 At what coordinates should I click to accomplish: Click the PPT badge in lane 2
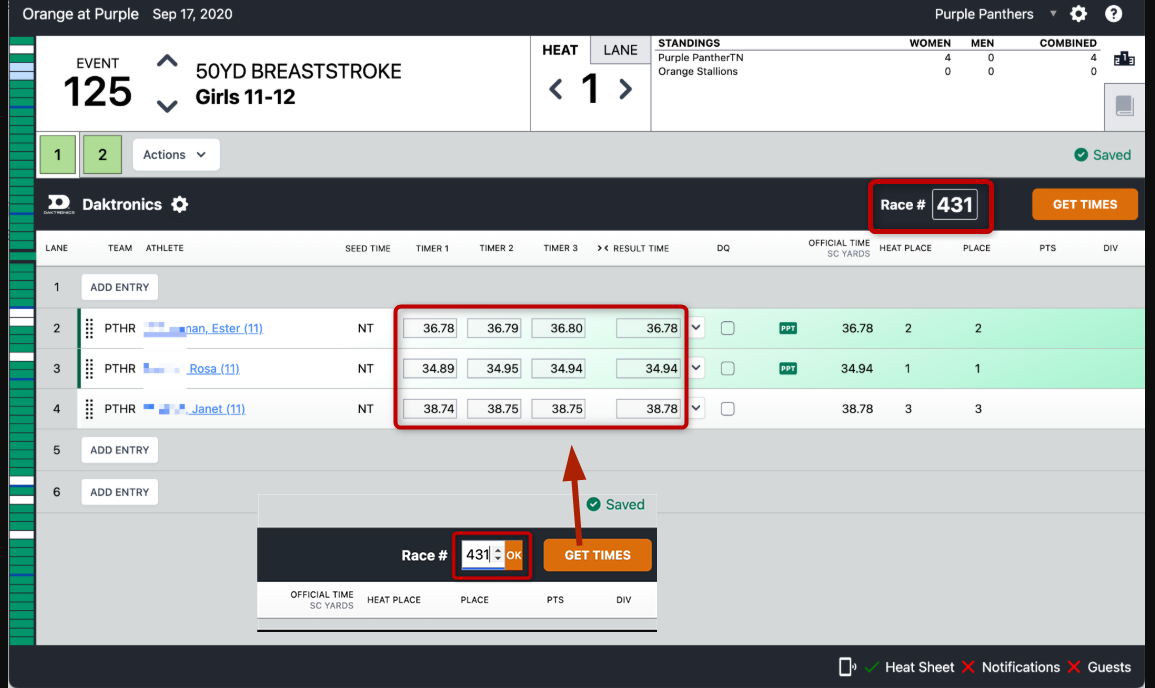pos(788,328)
